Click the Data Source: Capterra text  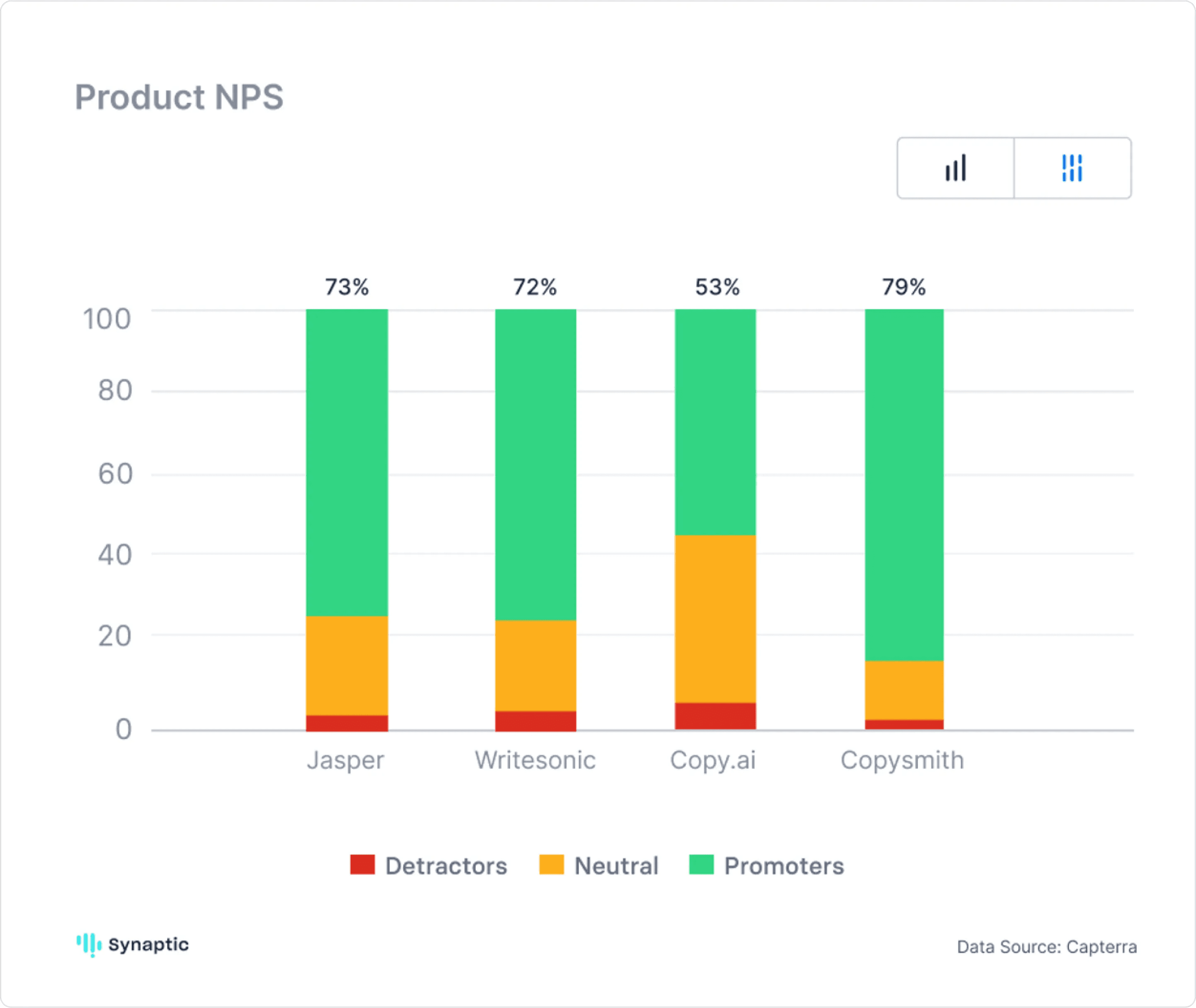coord(1046,947)
